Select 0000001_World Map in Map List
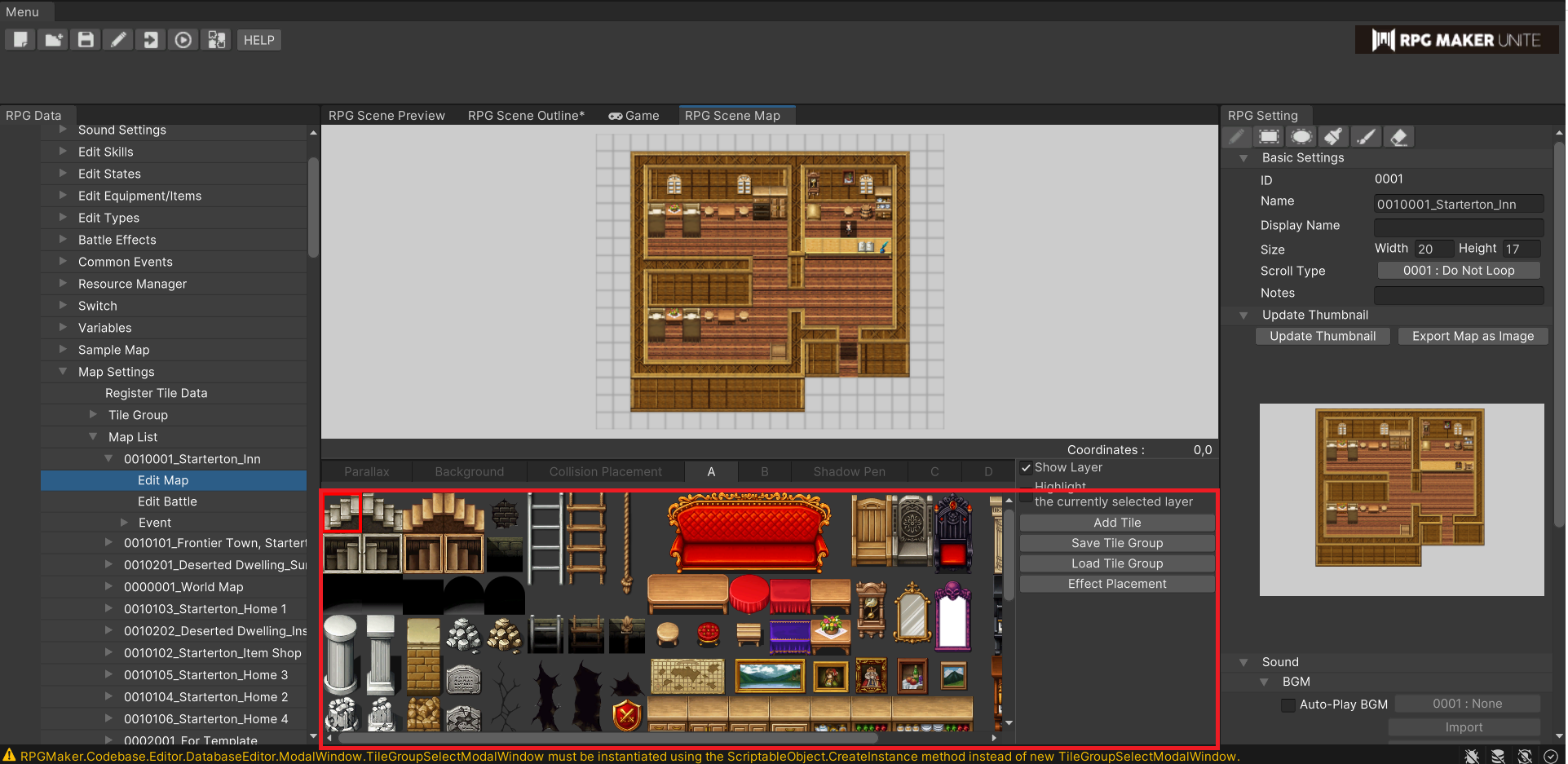1568x764 pixels. click(x=183, y=587)
